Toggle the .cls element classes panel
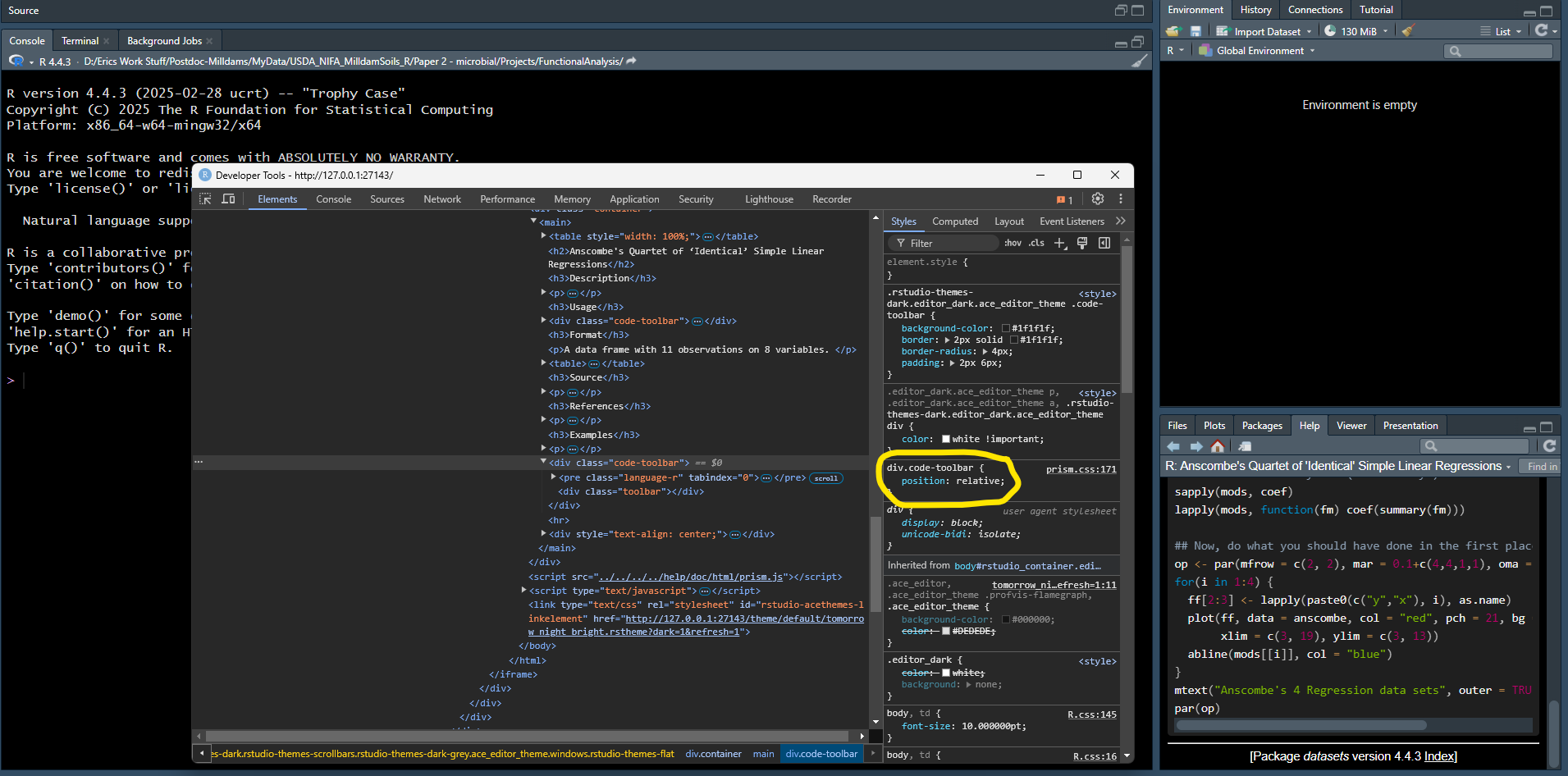This screenshot has width=1568, height=776. pos(1037,243)
